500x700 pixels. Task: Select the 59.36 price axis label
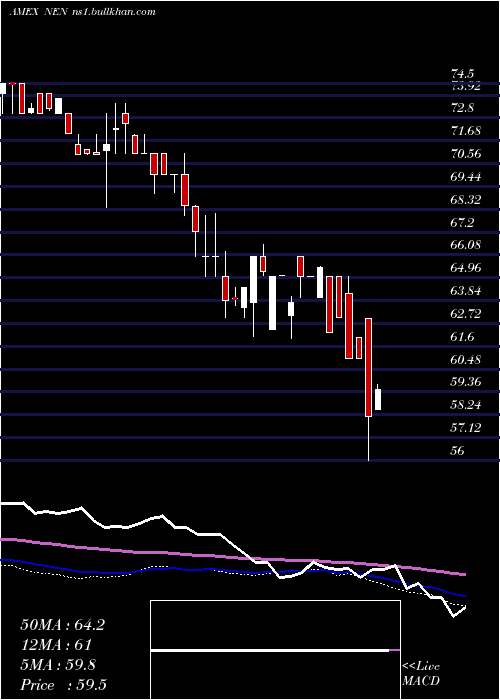click(x=466, y=382)
